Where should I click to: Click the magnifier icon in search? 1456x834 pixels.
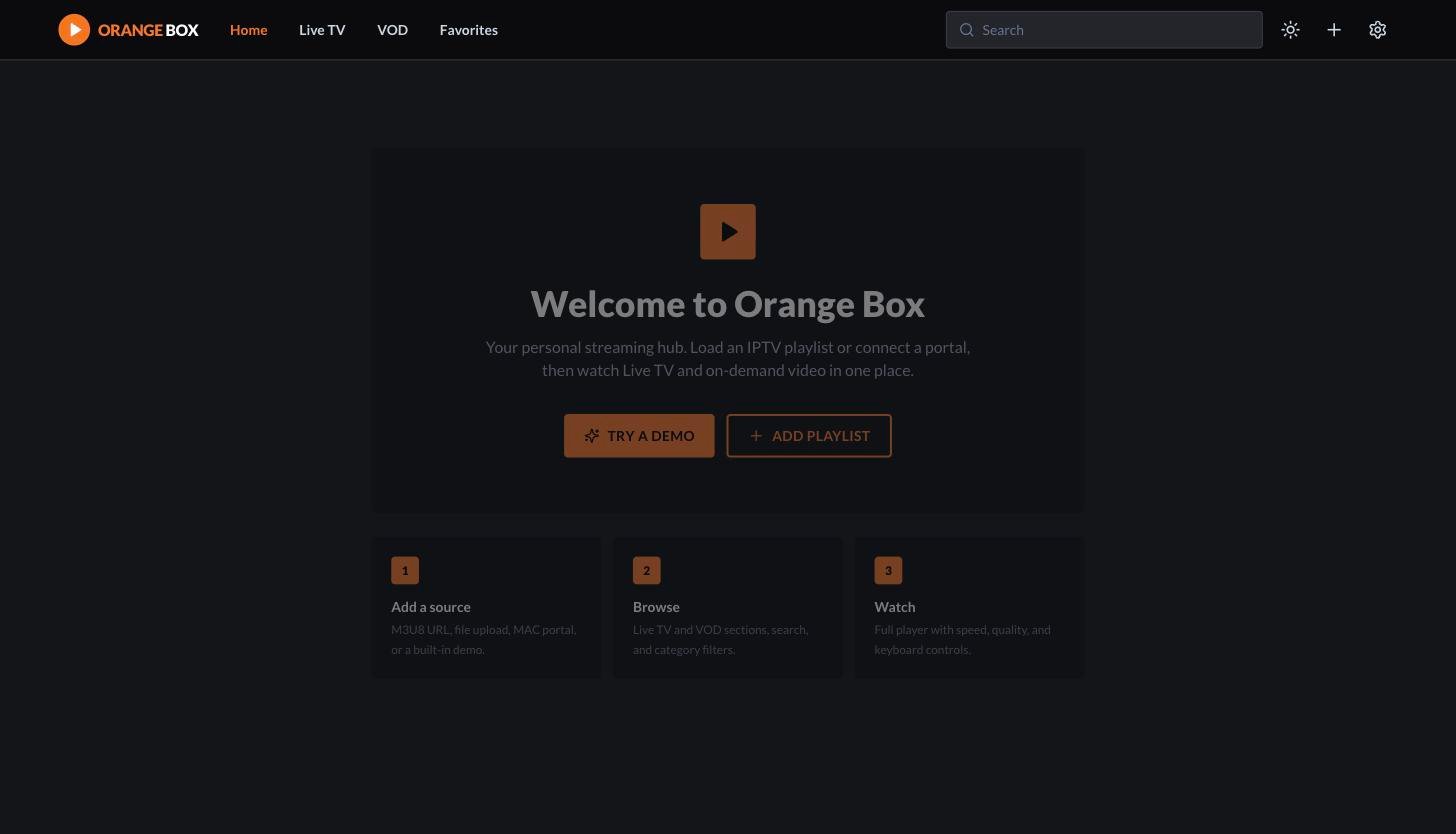(967, 30)
